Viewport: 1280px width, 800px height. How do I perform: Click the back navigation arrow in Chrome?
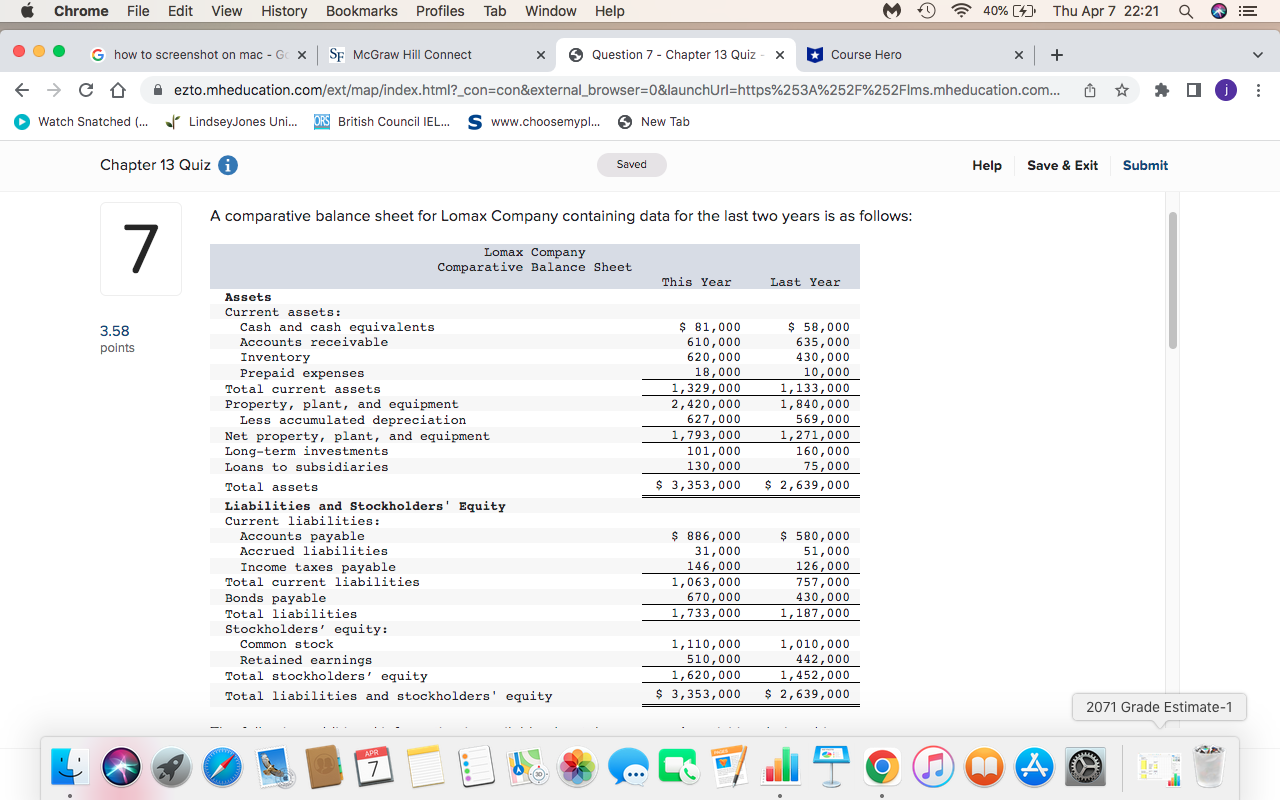(x=21, y=89)
